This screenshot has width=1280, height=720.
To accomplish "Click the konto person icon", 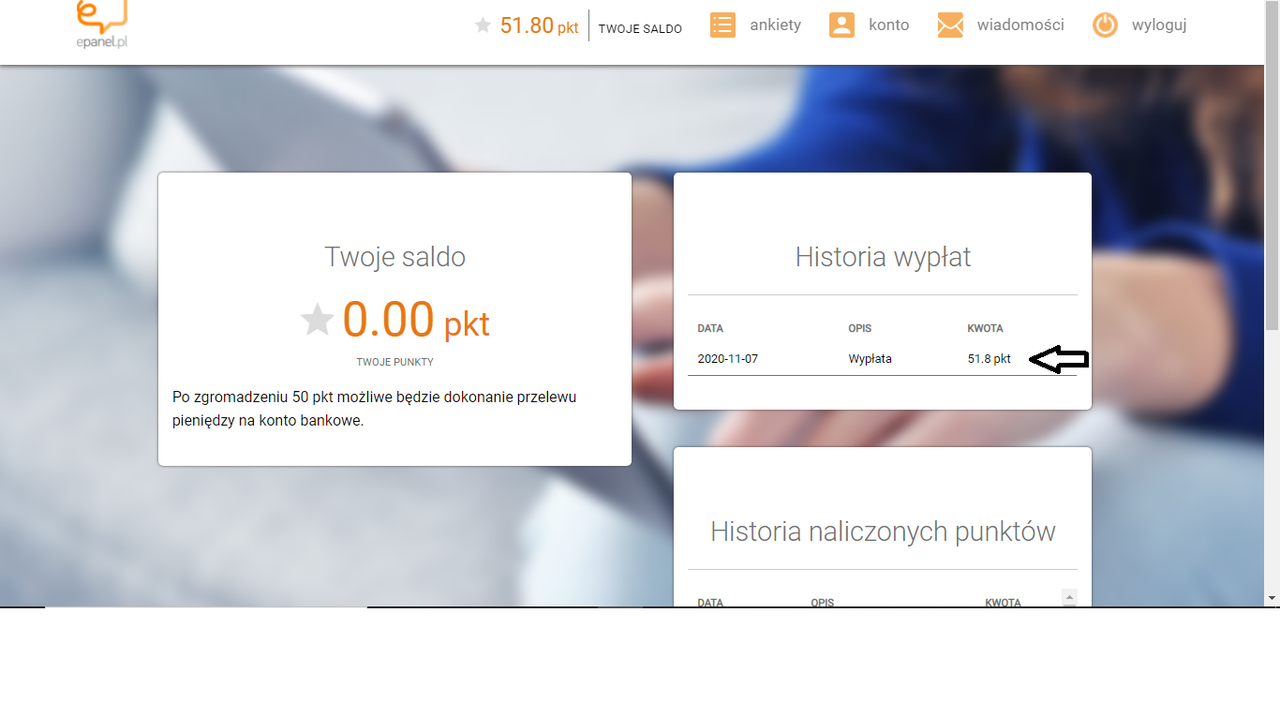I will click(x=842, y=25).
